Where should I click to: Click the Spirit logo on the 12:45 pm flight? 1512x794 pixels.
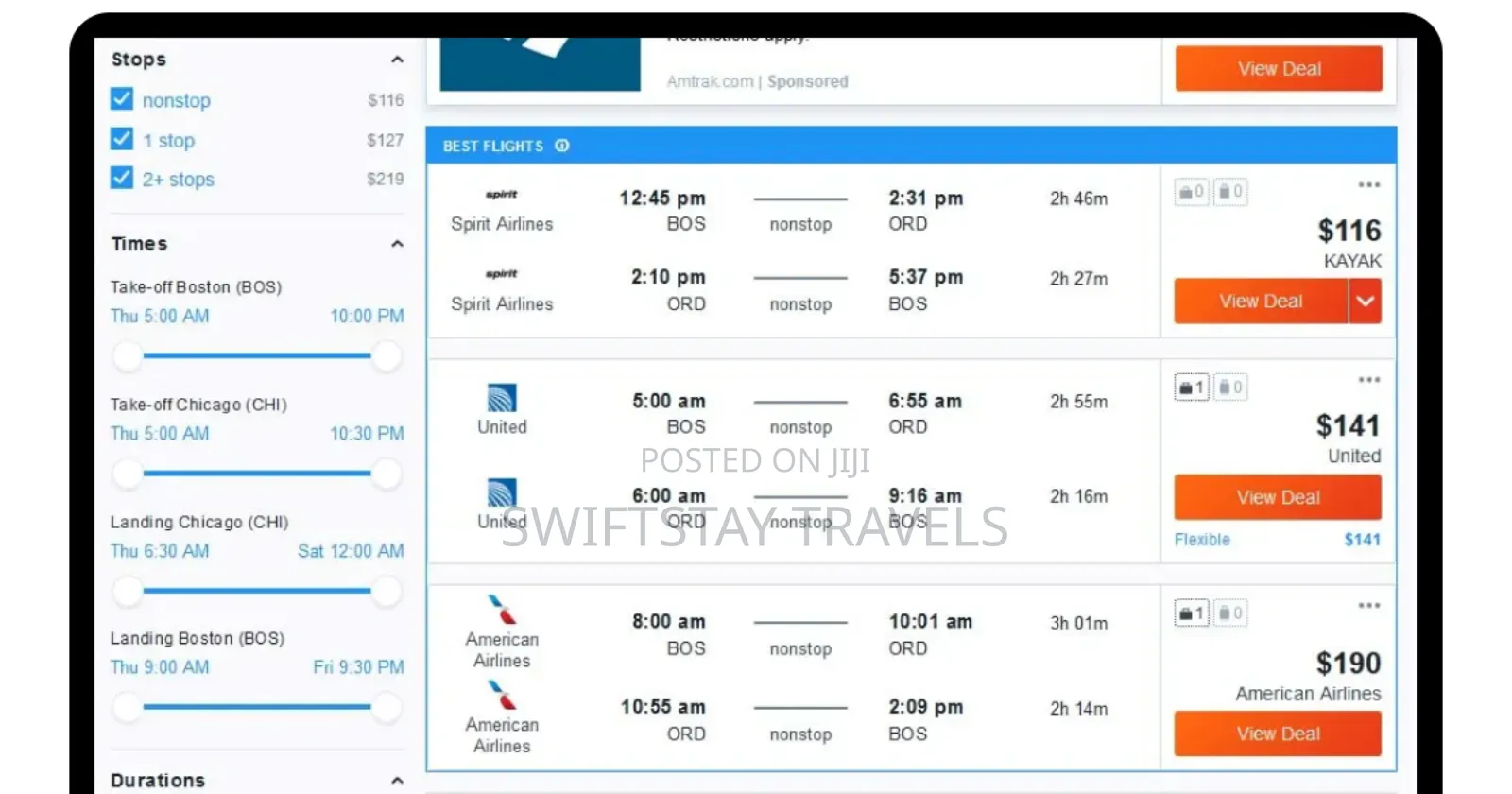(502, 195)
